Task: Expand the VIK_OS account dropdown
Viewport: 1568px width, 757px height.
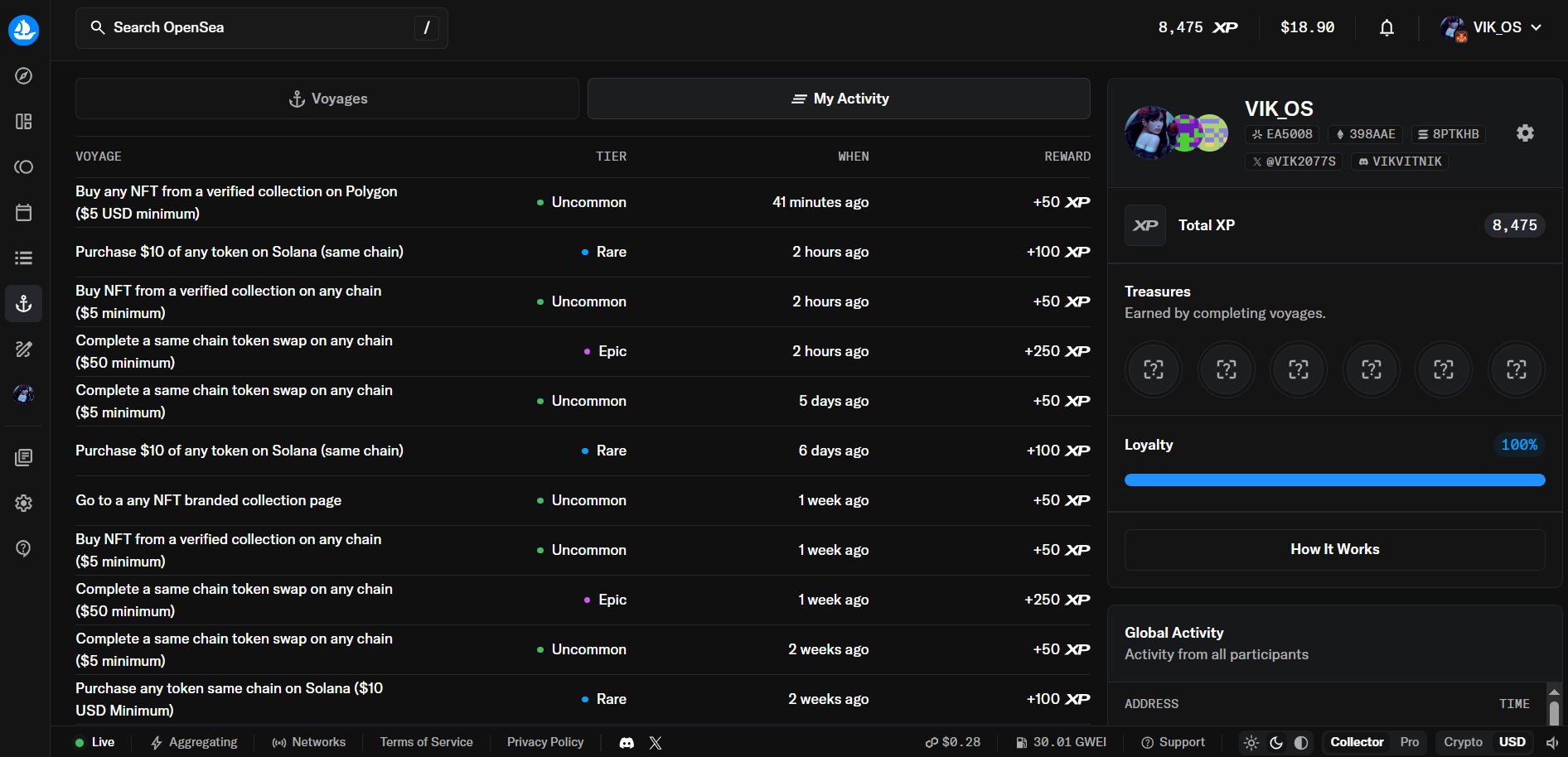Action: [1492, 28]
